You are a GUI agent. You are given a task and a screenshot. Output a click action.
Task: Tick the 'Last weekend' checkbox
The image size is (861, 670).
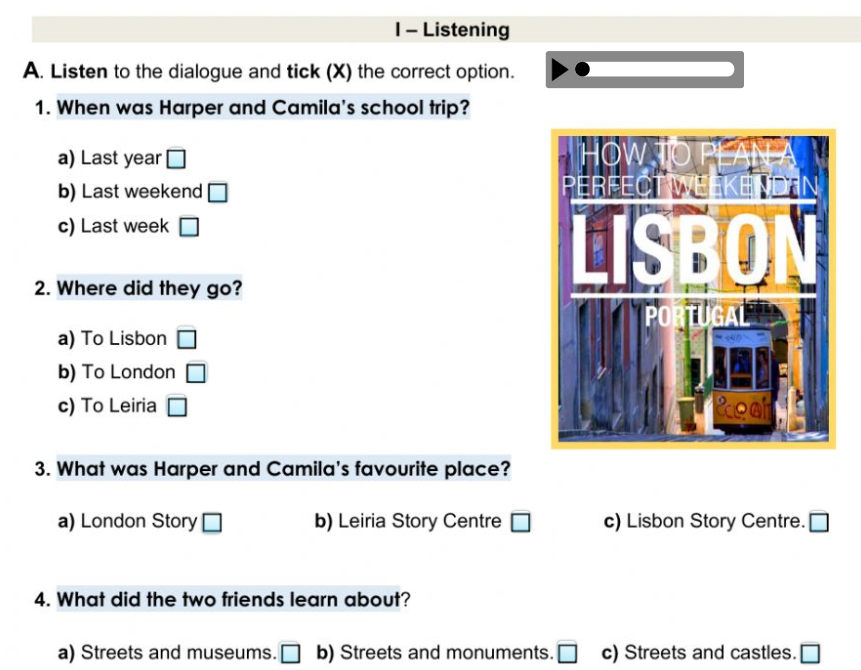pyautogui.click(x=217, y=192)
